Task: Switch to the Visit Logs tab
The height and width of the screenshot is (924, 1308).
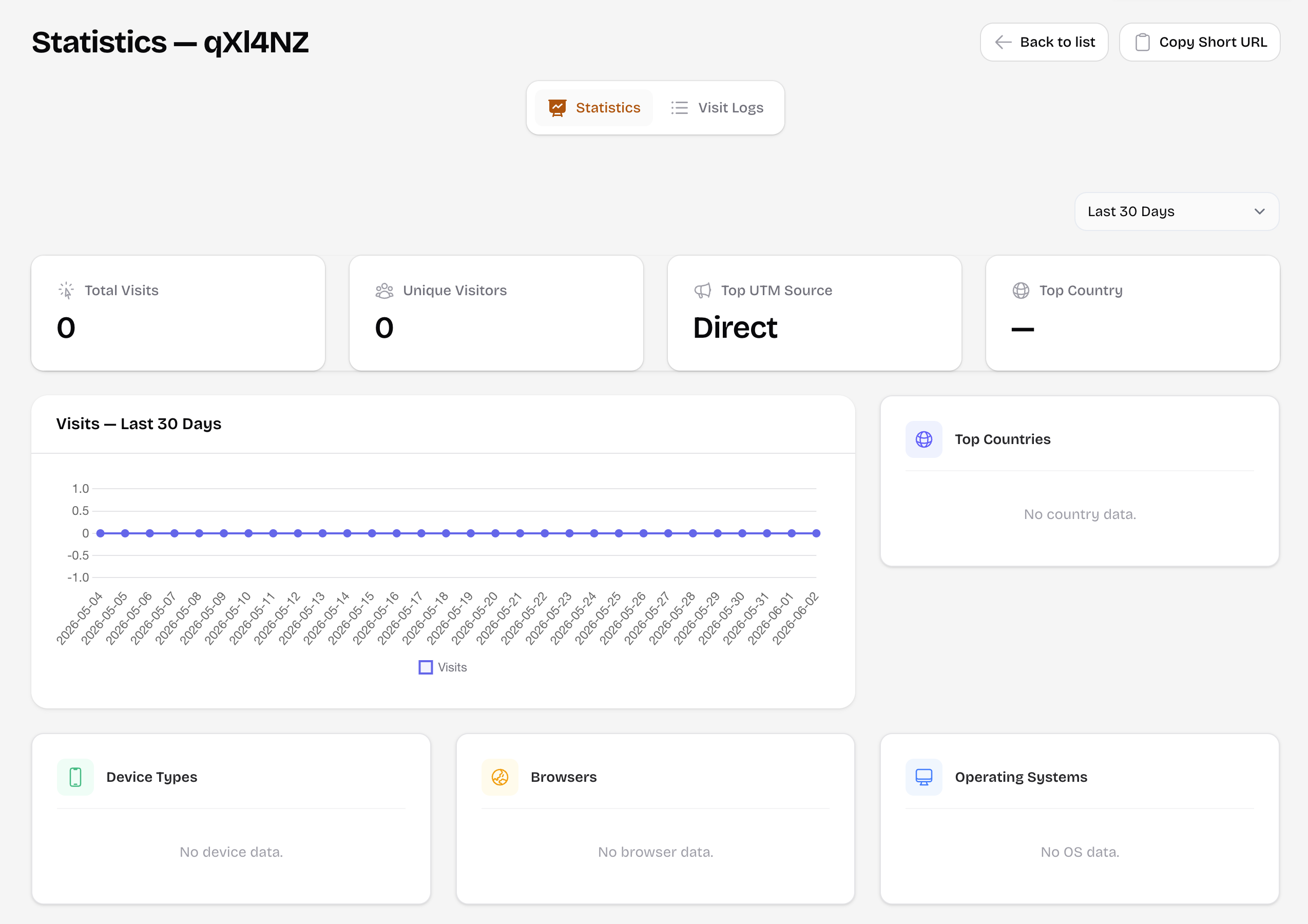Action: (x=717, y=108)
